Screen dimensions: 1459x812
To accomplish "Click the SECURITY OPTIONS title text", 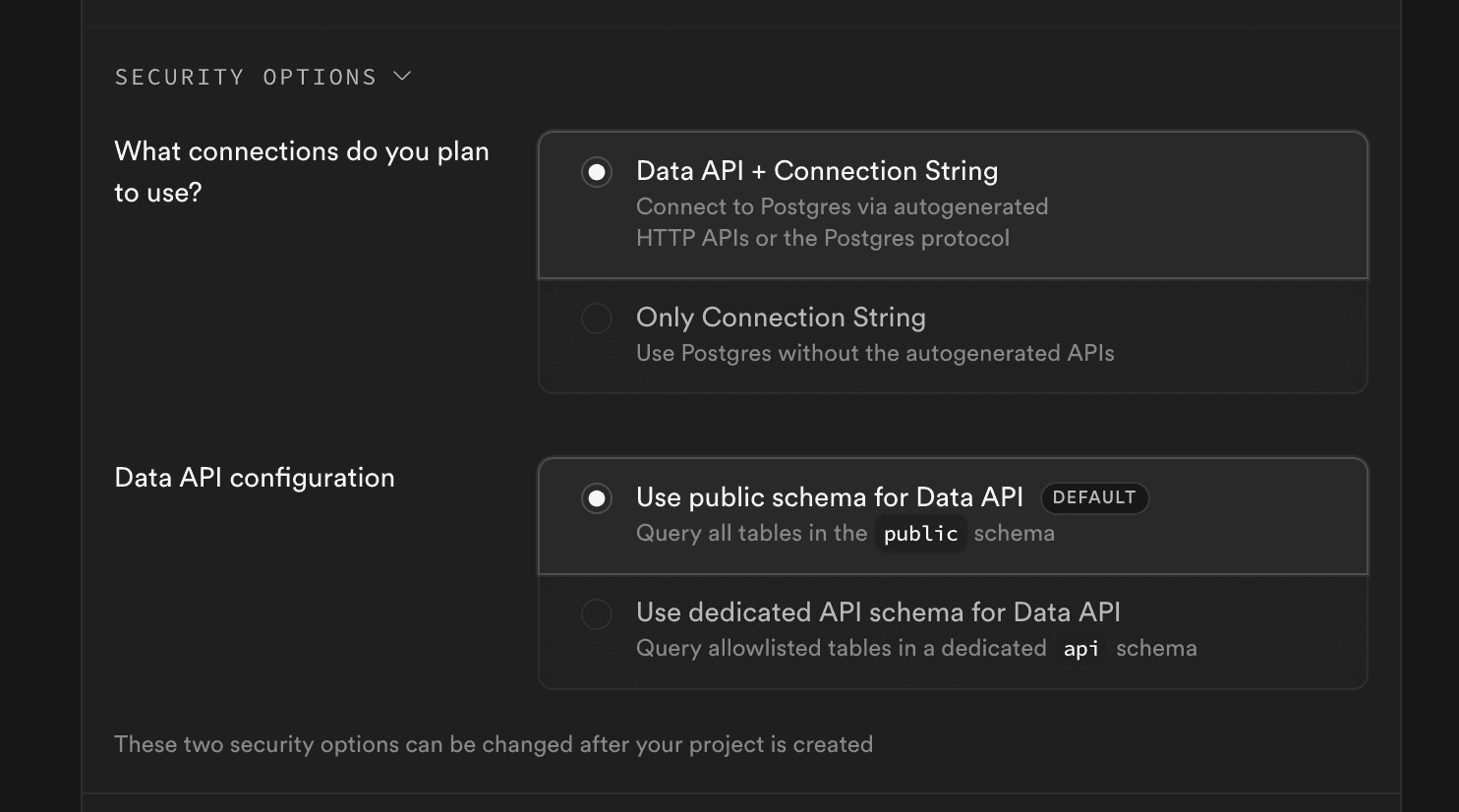I will click(x=246, y=76).
